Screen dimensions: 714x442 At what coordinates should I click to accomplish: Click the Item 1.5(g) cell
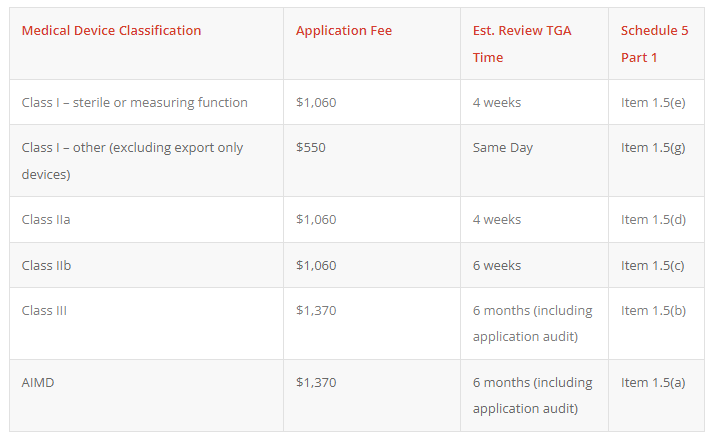pyautogui.click(x=653, y=148)
